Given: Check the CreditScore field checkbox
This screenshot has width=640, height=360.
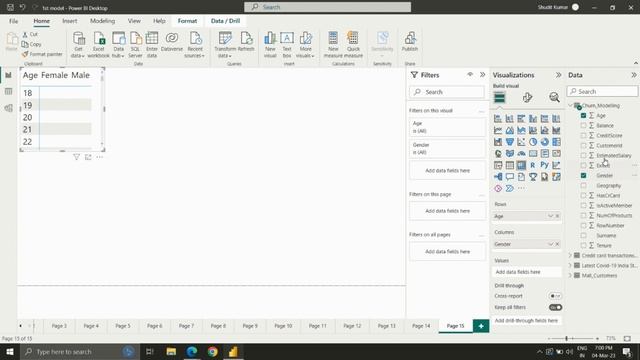Looking at the screenshot, I should pyautogui.click(x=583, y=136).
